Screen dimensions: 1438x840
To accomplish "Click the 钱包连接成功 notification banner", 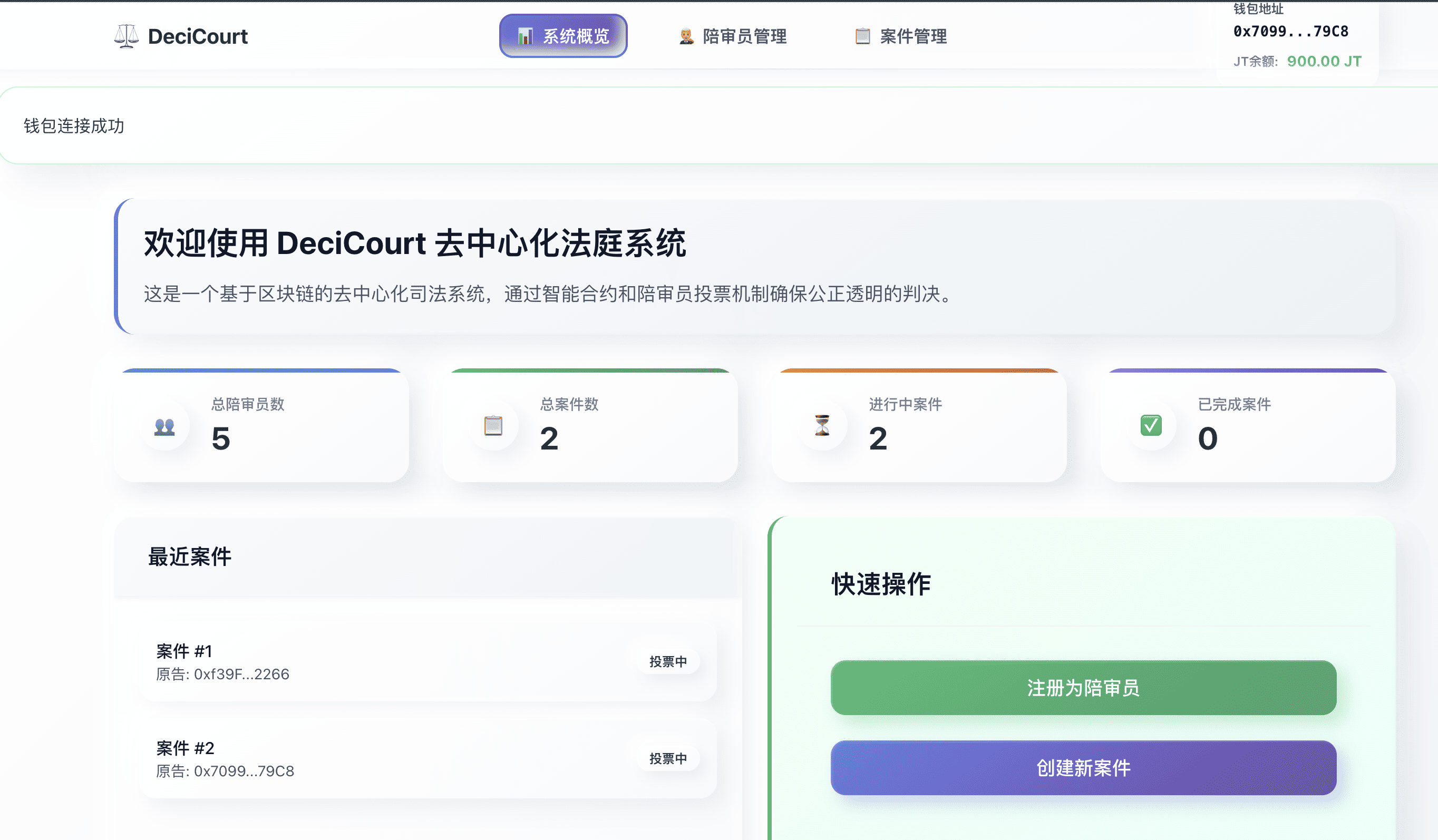I will [719, 125].
